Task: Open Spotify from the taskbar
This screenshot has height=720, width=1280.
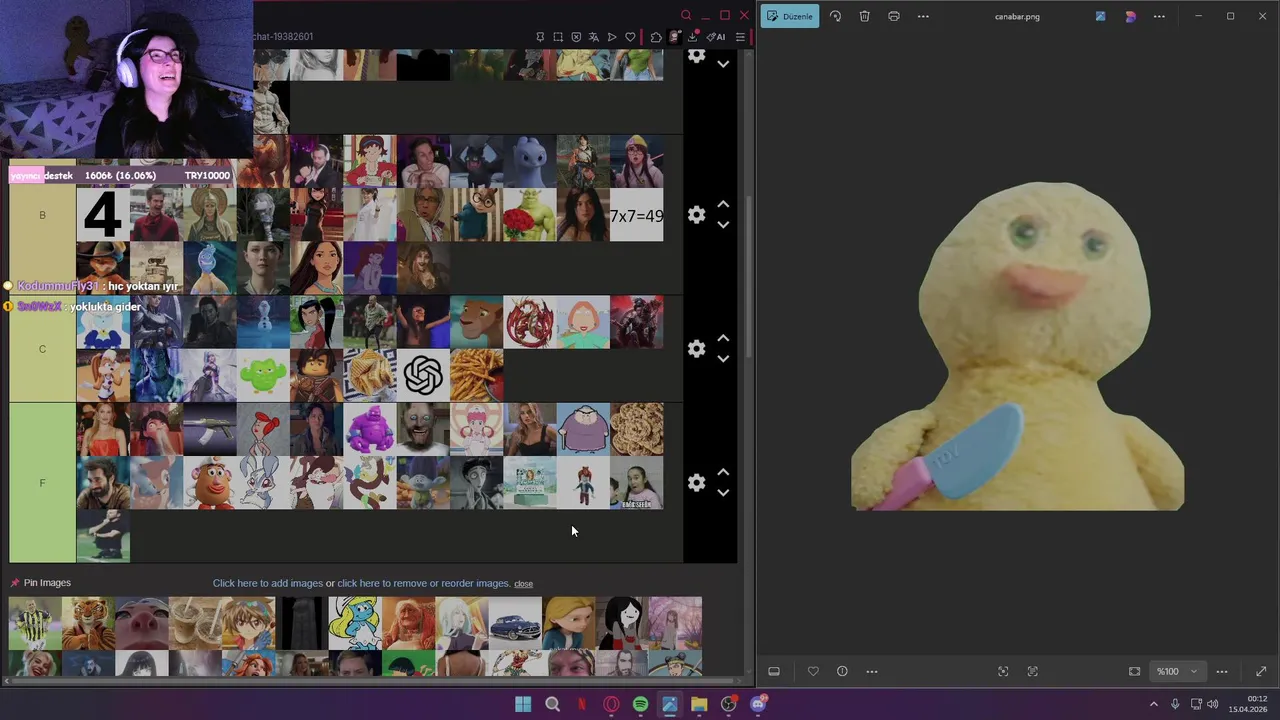Action: coord(640,704)
